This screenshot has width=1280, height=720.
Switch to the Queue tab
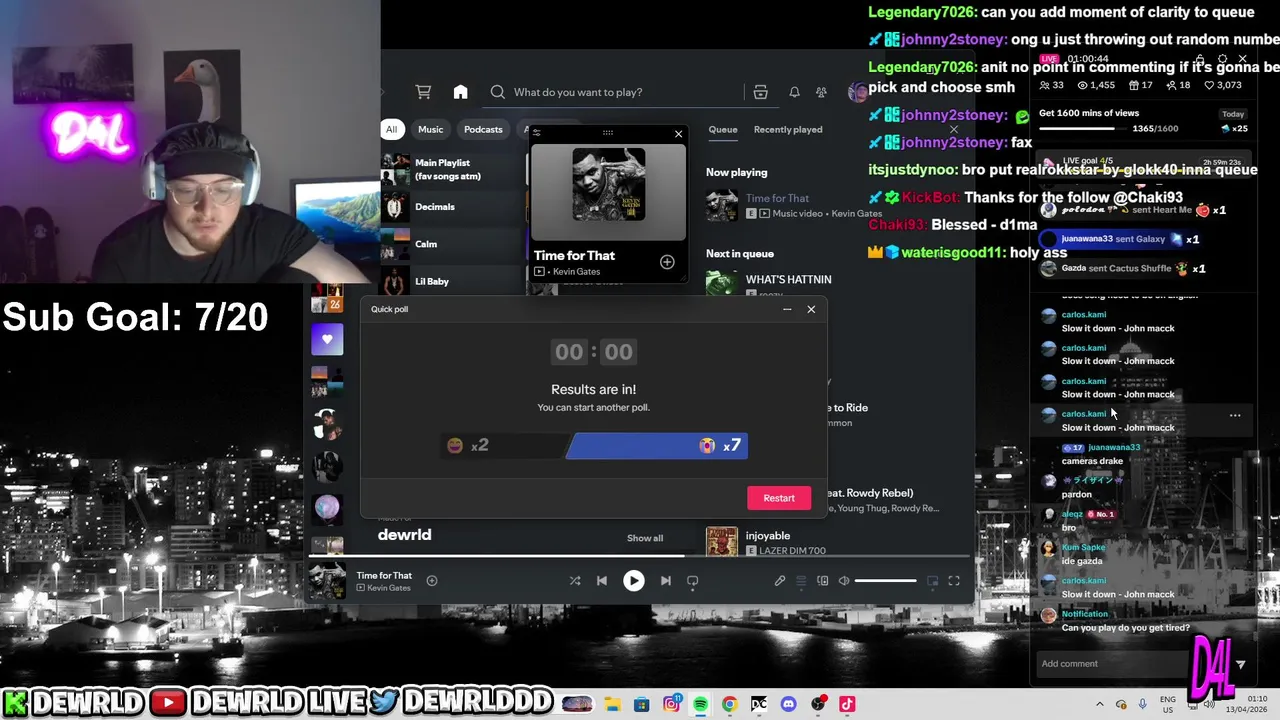coord(723,129)
